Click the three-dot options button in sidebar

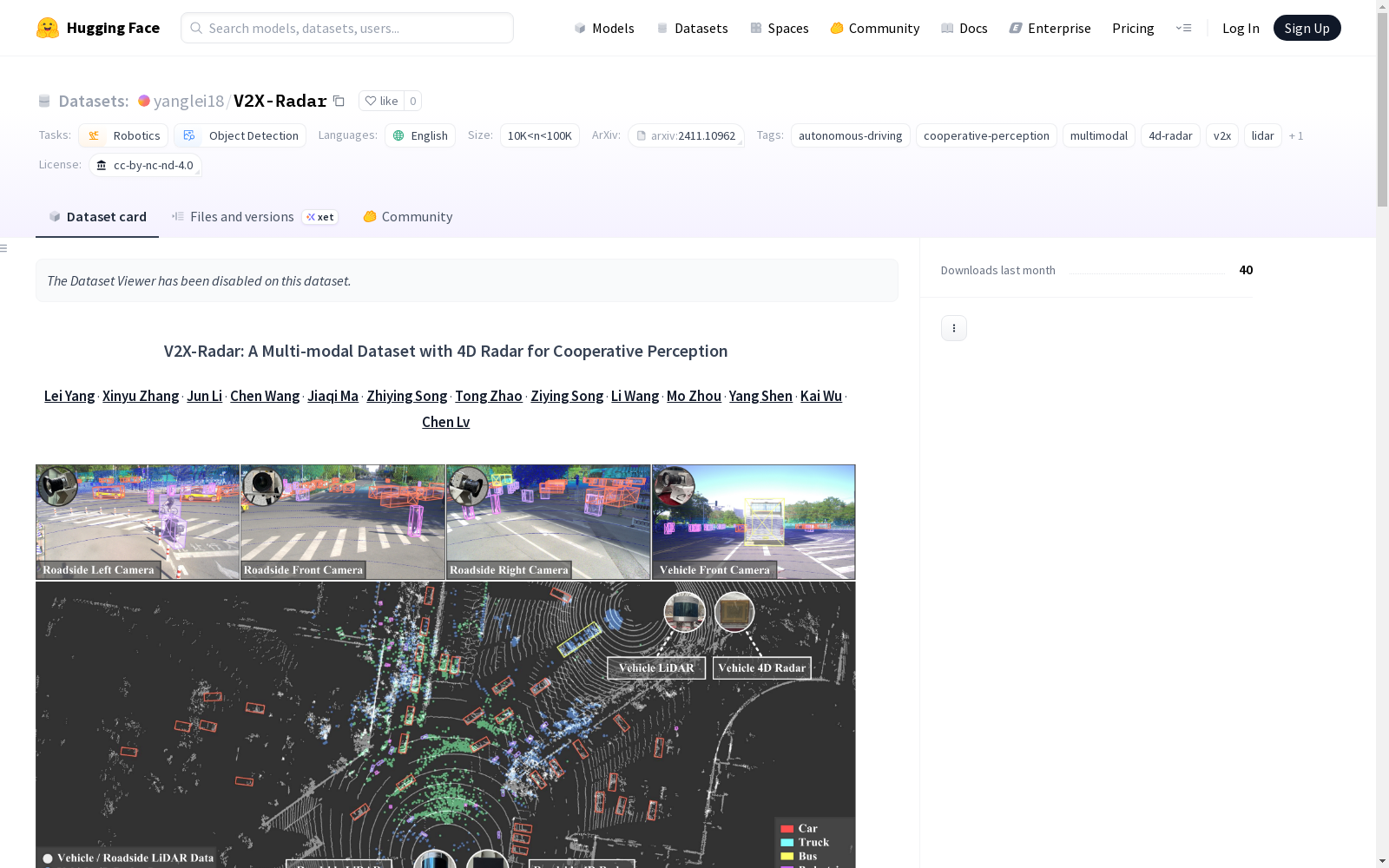(954, 328)
